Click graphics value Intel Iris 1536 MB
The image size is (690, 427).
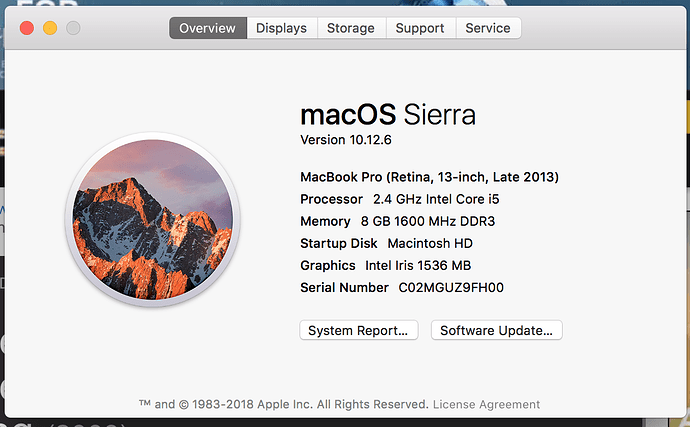[x=418, y=265]
